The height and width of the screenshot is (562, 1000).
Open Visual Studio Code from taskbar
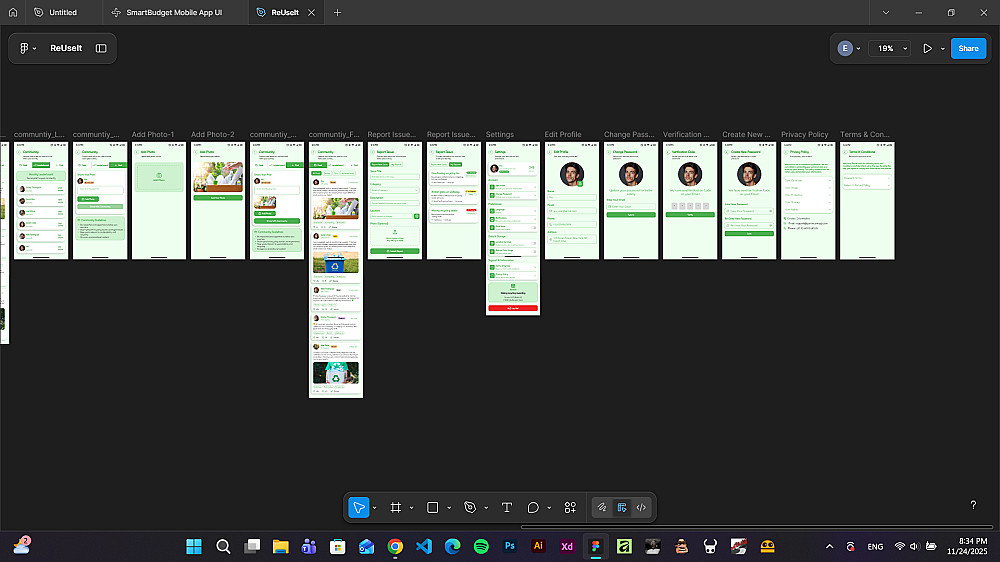coord(424,547)
